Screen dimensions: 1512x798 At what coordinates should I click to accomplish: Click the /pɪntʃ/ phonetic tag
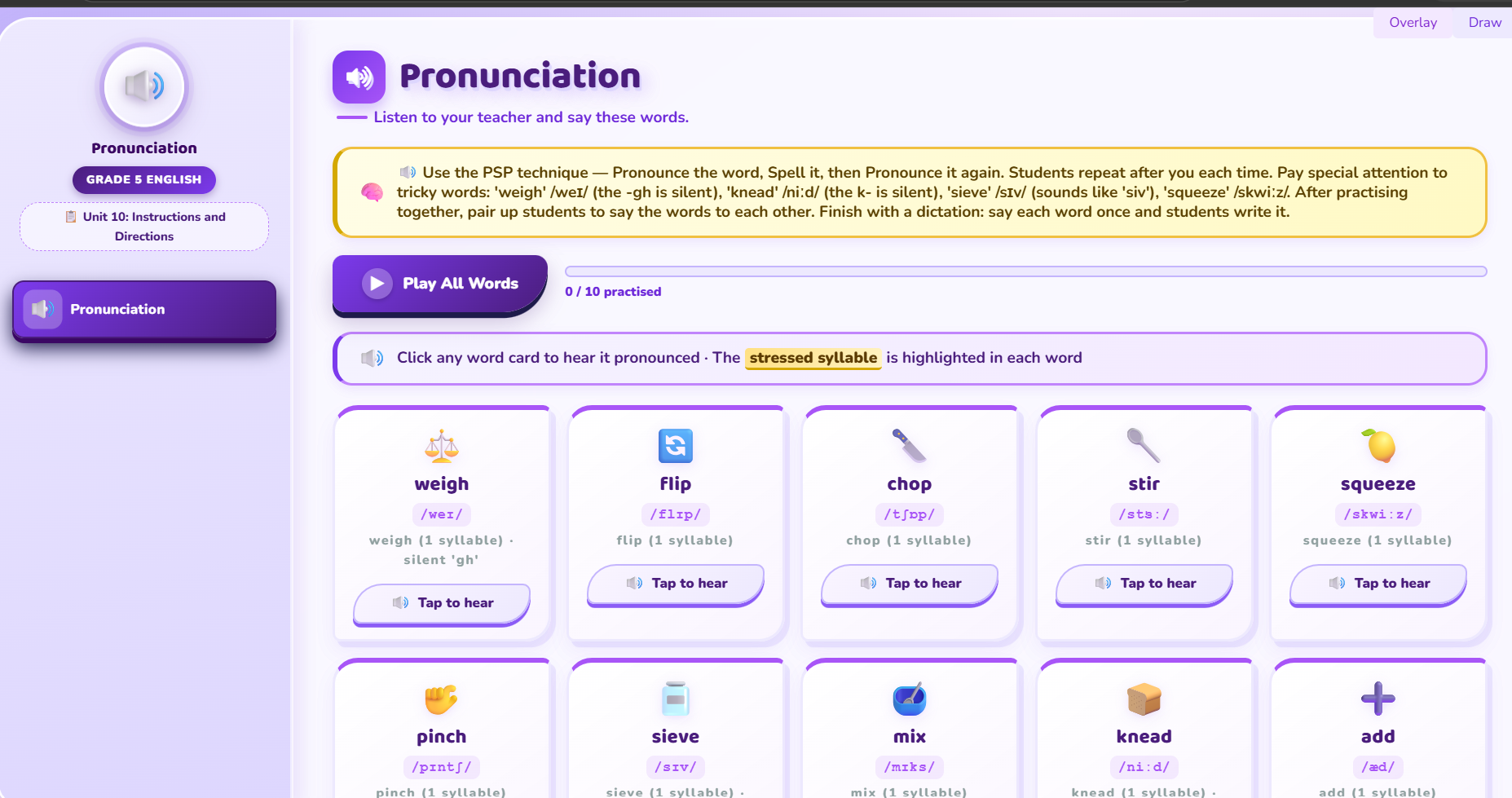click(x=442, y=767)
